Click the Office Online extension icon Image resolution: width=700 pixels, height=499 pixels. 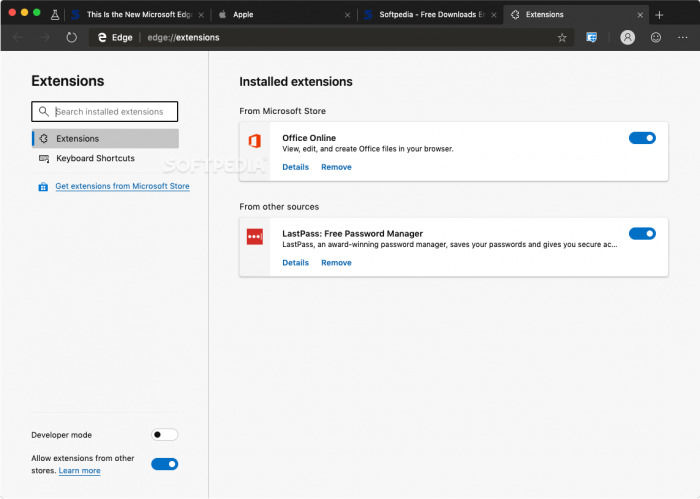click(x=255, y=140)
